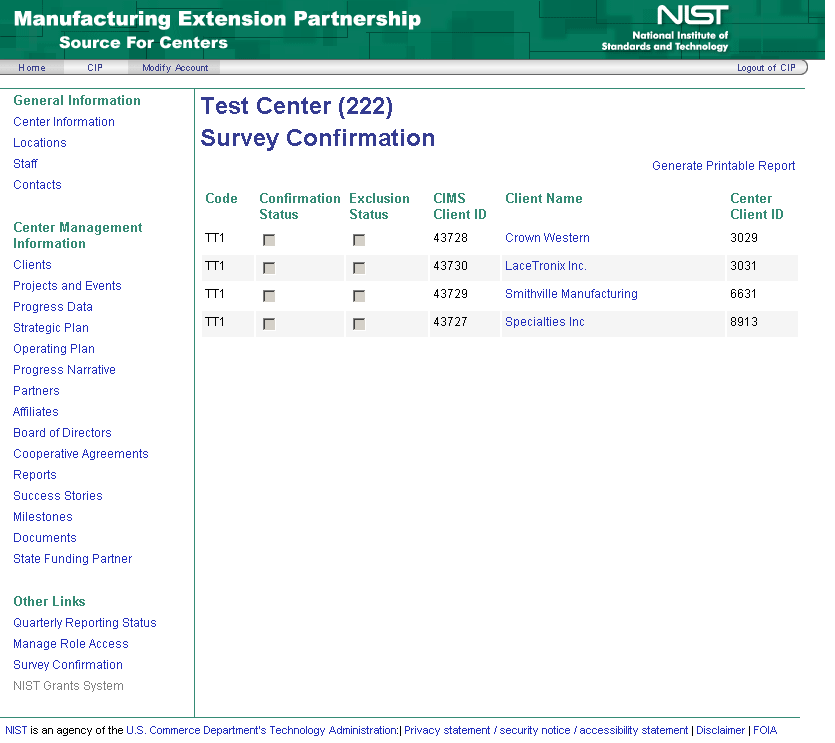The image size is (835, 743).
Task: Navigate to Quarterly Reporting Status
Action: click(x=85, y=623)
